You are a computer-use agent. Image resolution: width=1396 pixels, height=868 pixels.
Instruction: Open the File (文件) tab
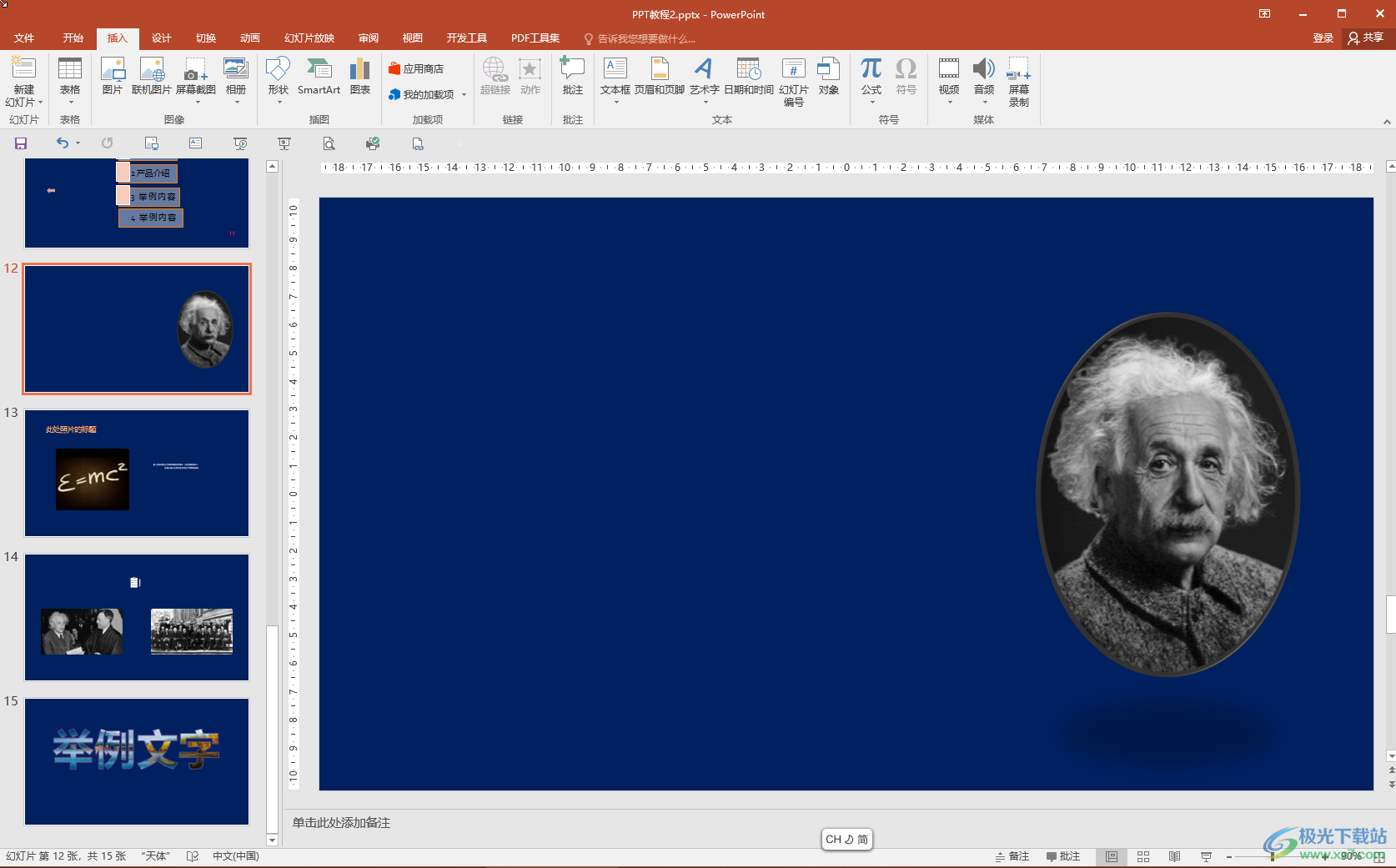(x=24, y=38)
